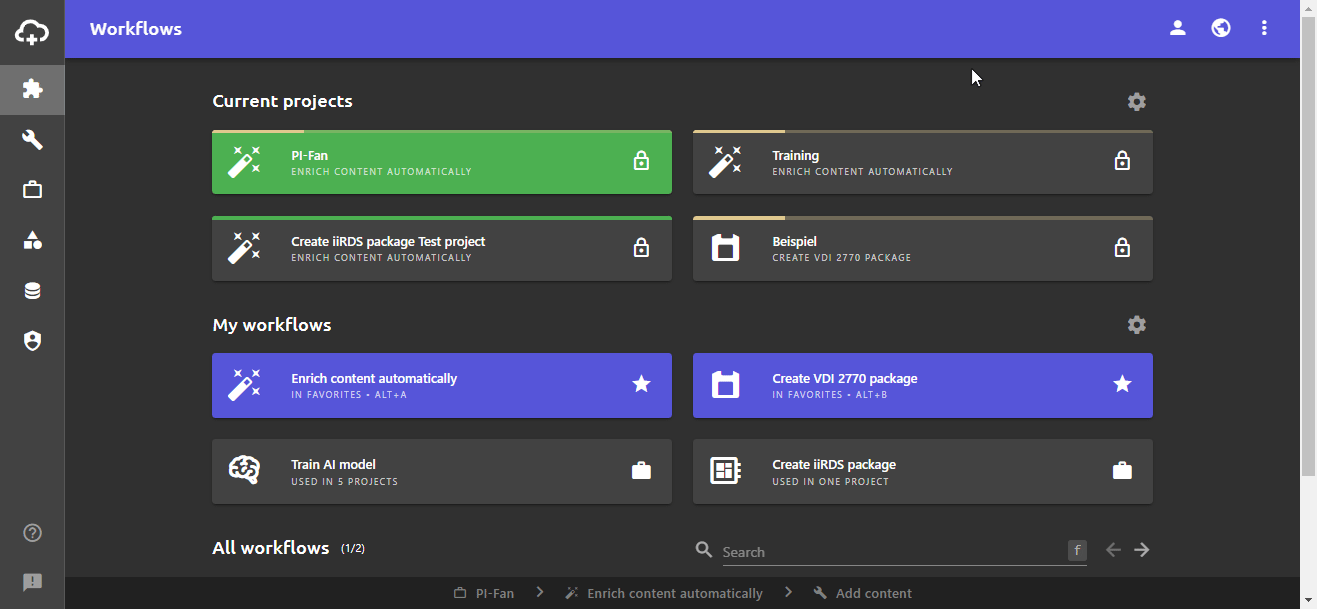The height and width of the screenshot is (609, 1317).
Task: Click the brain icon on Train AI model
Action: [245, 471]
